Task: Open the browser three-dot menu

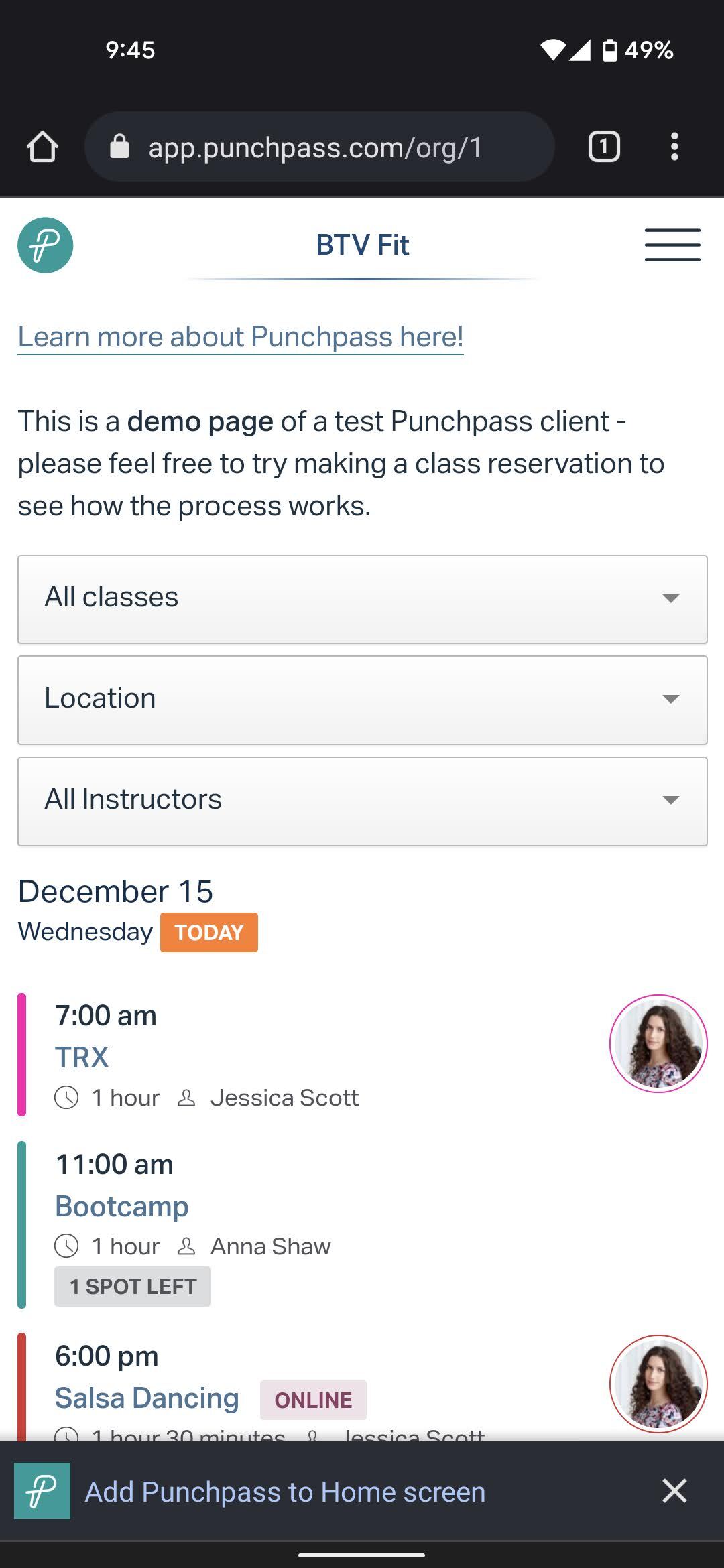Action: click(674, 147)
